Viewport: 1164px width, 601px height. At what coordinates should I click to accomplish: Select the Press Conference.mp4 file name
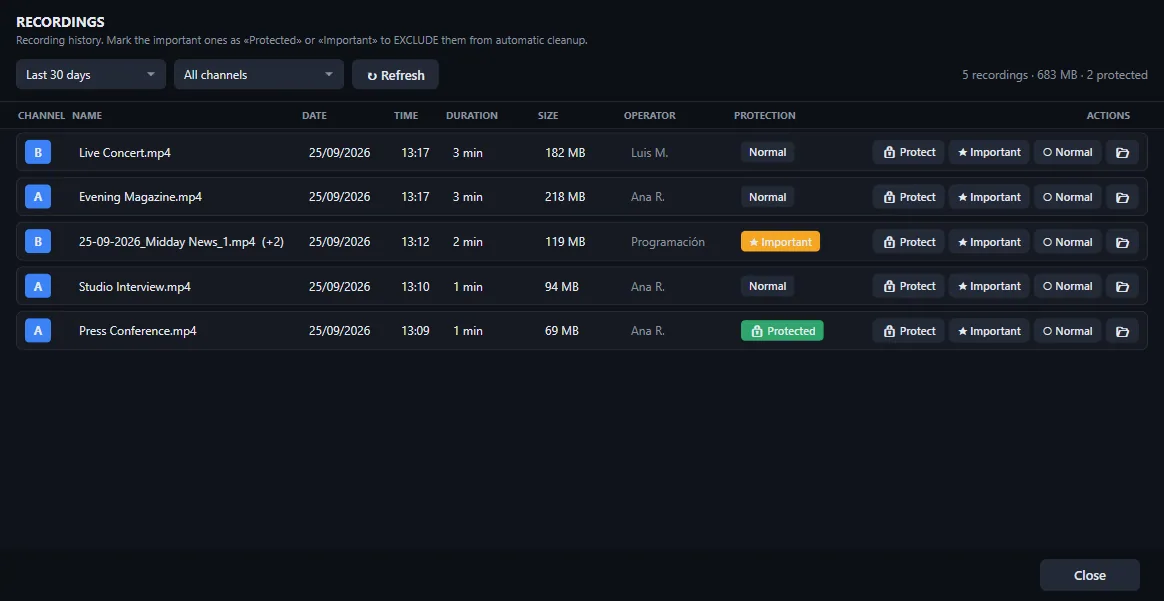[137, 331]
